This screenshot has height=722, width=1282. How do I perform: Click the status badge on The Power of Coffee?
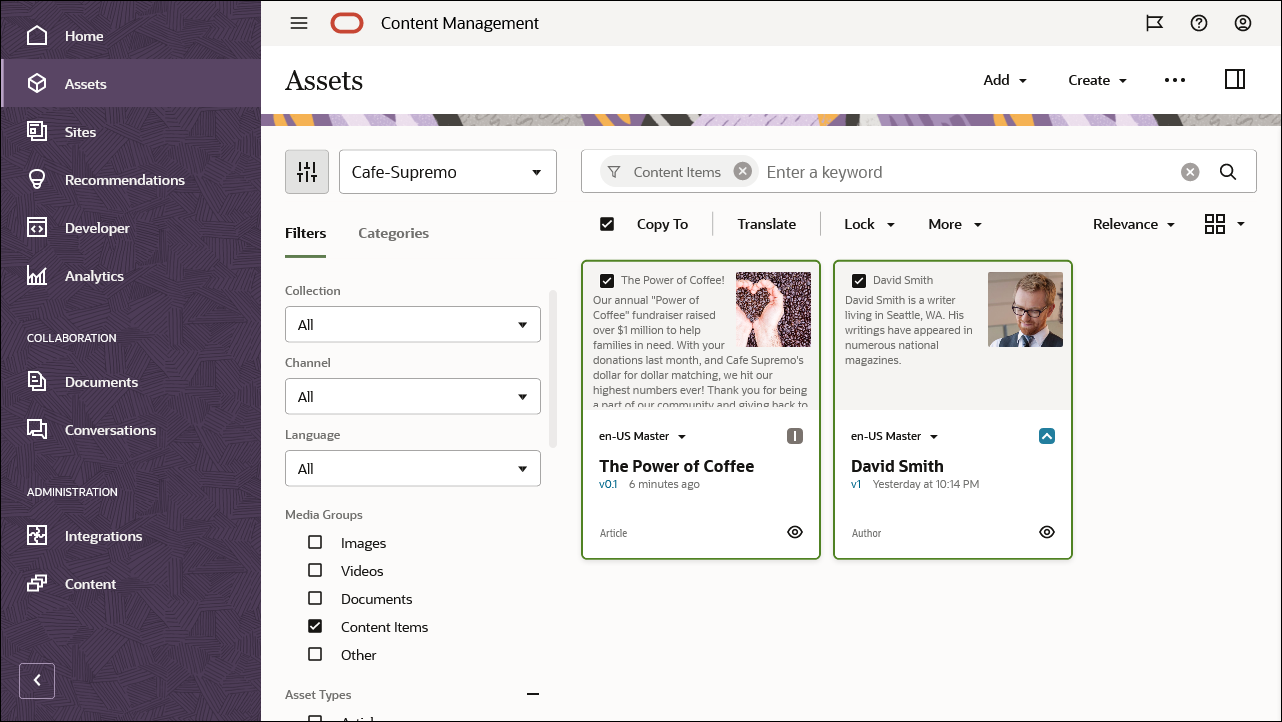click(x=795, y=436)
